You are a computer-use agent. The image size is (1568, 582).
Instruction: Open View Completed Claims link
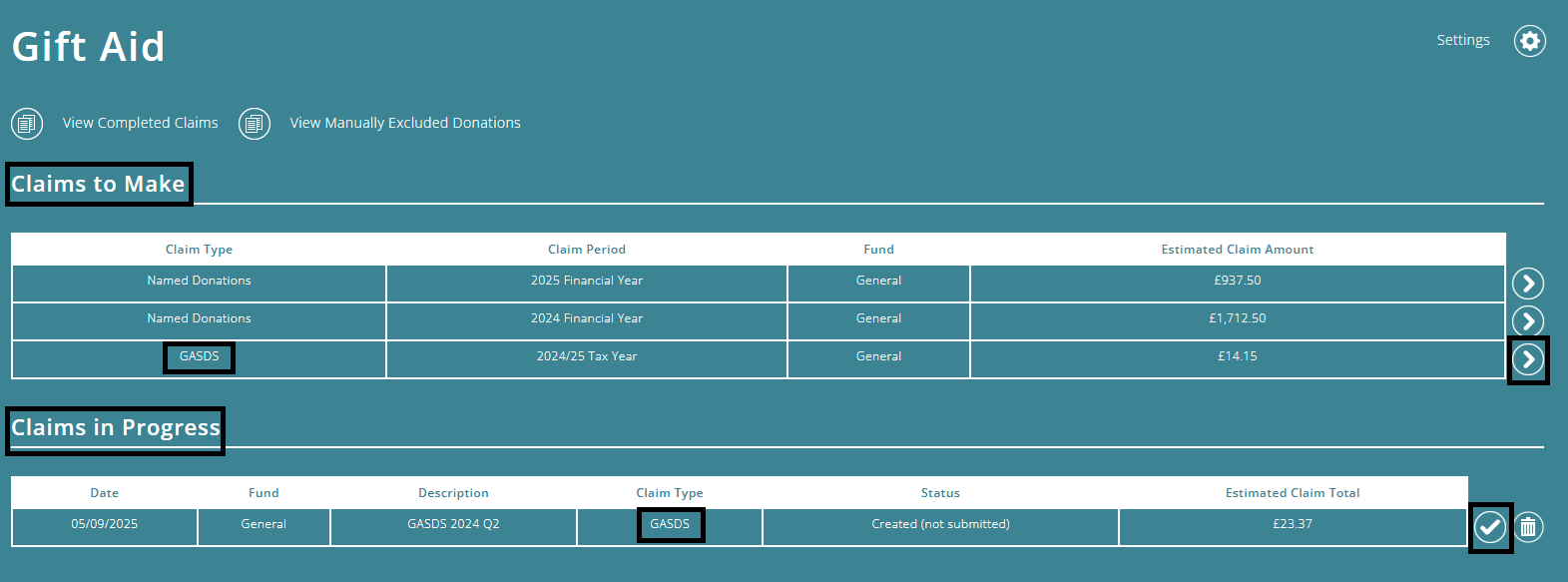[x=140, y=123]
